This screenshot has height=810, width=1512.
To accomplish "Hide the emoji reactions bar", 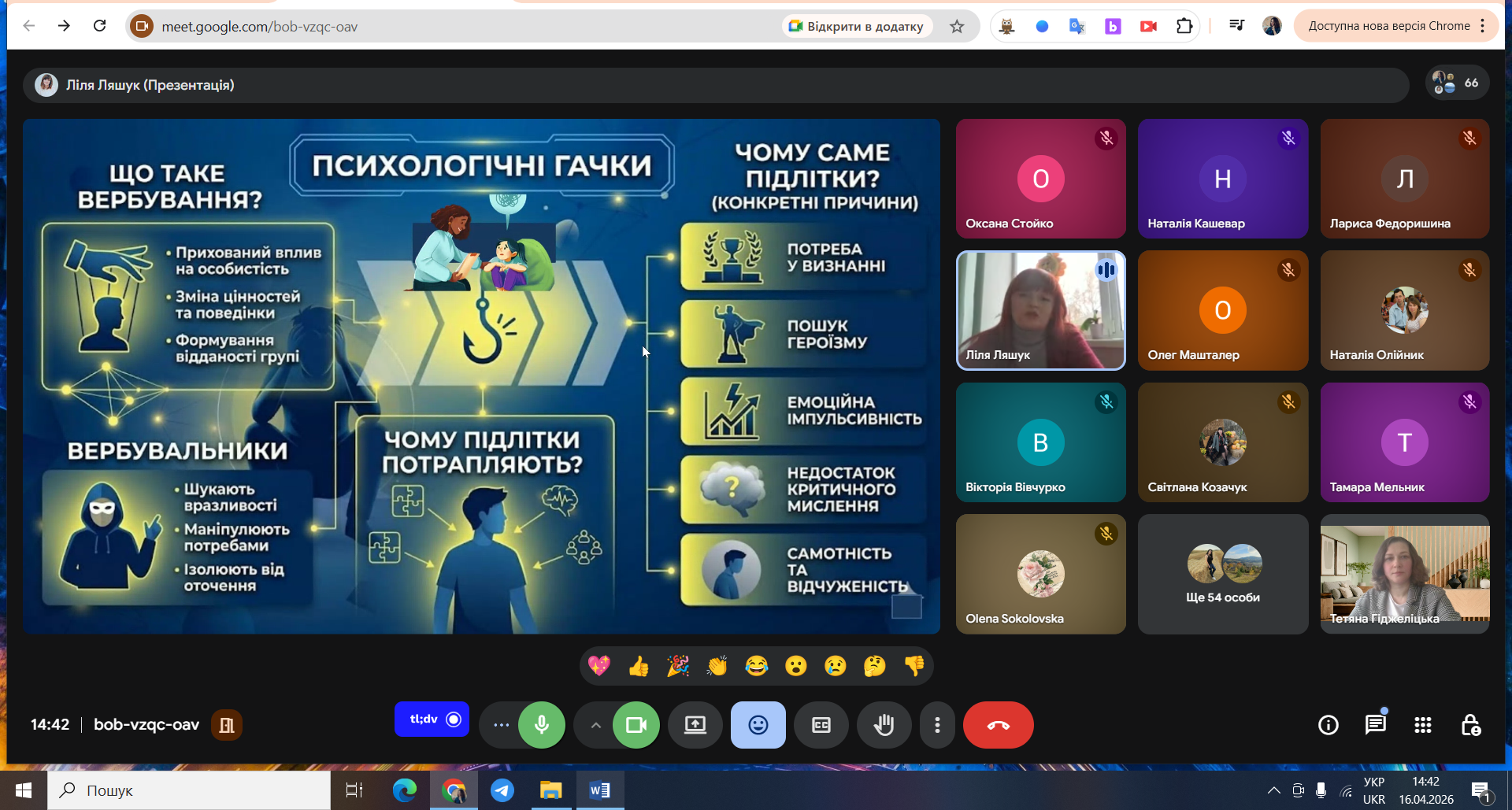I will pyautogui.click(x=758, y=725).
